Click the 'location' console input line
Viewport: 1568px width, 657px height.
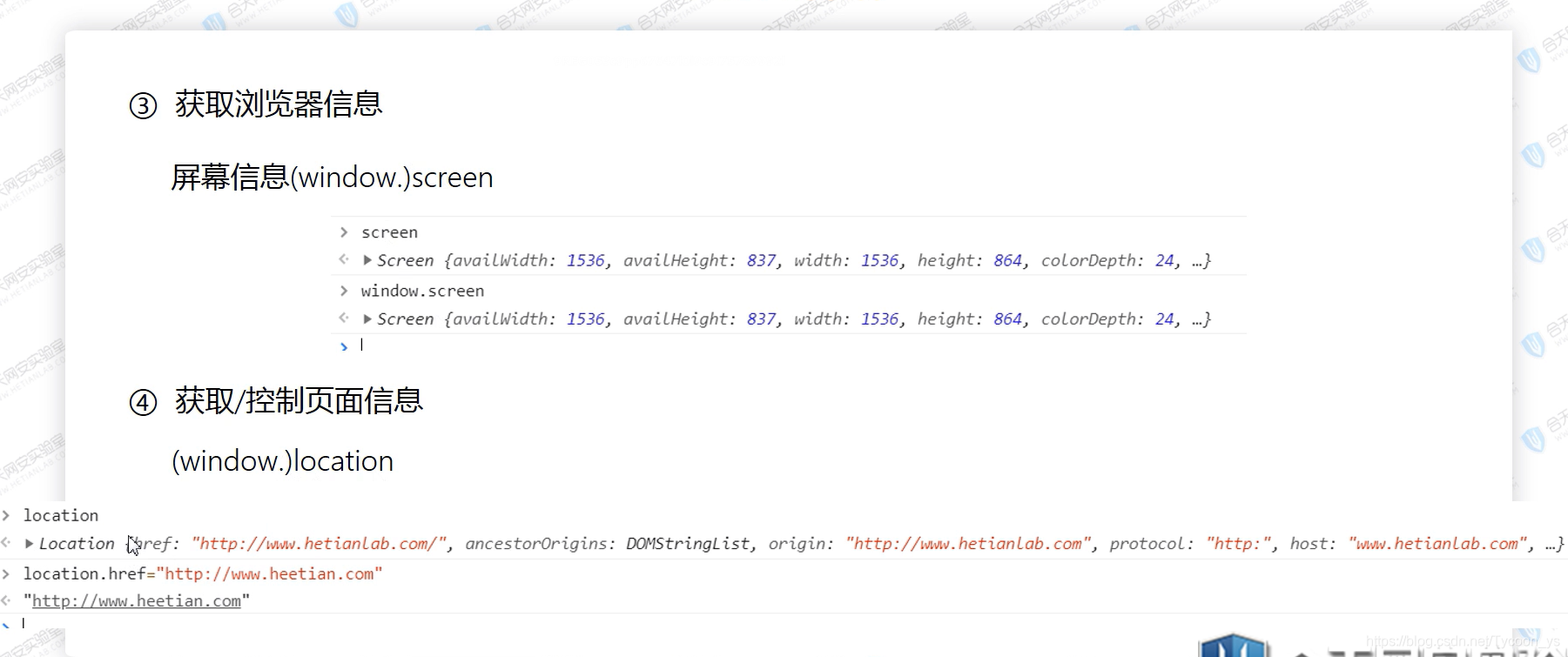(x=61, y=515)
